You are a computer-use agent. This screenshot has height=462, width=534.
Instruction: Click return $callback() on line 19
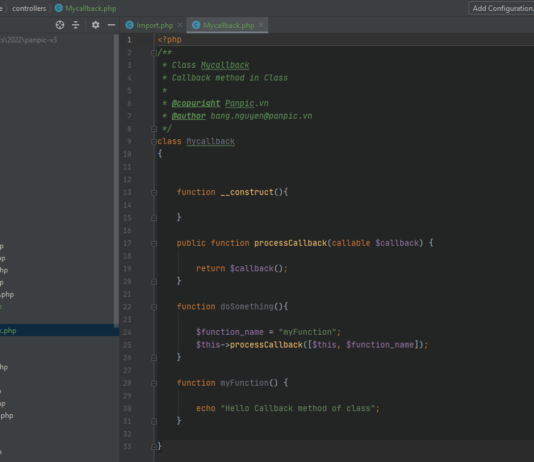tap(242, 268)
